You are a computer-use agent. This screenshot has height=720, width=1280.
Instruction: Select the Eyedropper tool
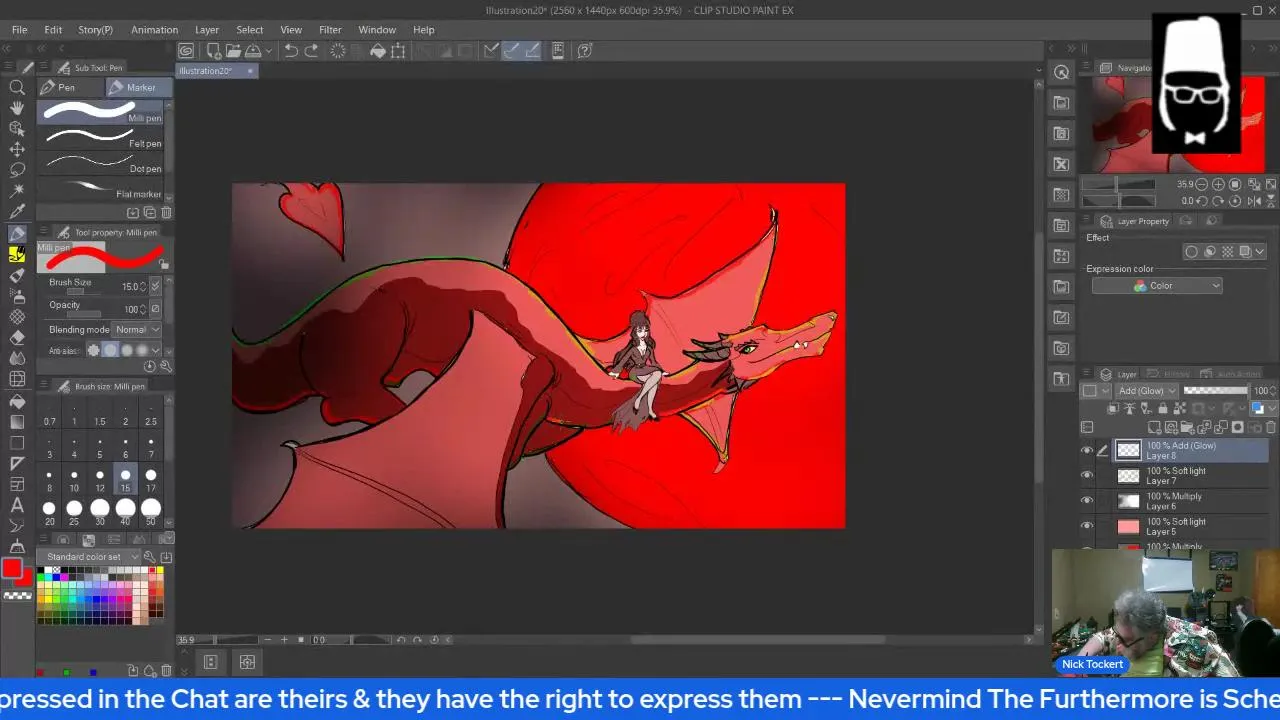[17, 212]
